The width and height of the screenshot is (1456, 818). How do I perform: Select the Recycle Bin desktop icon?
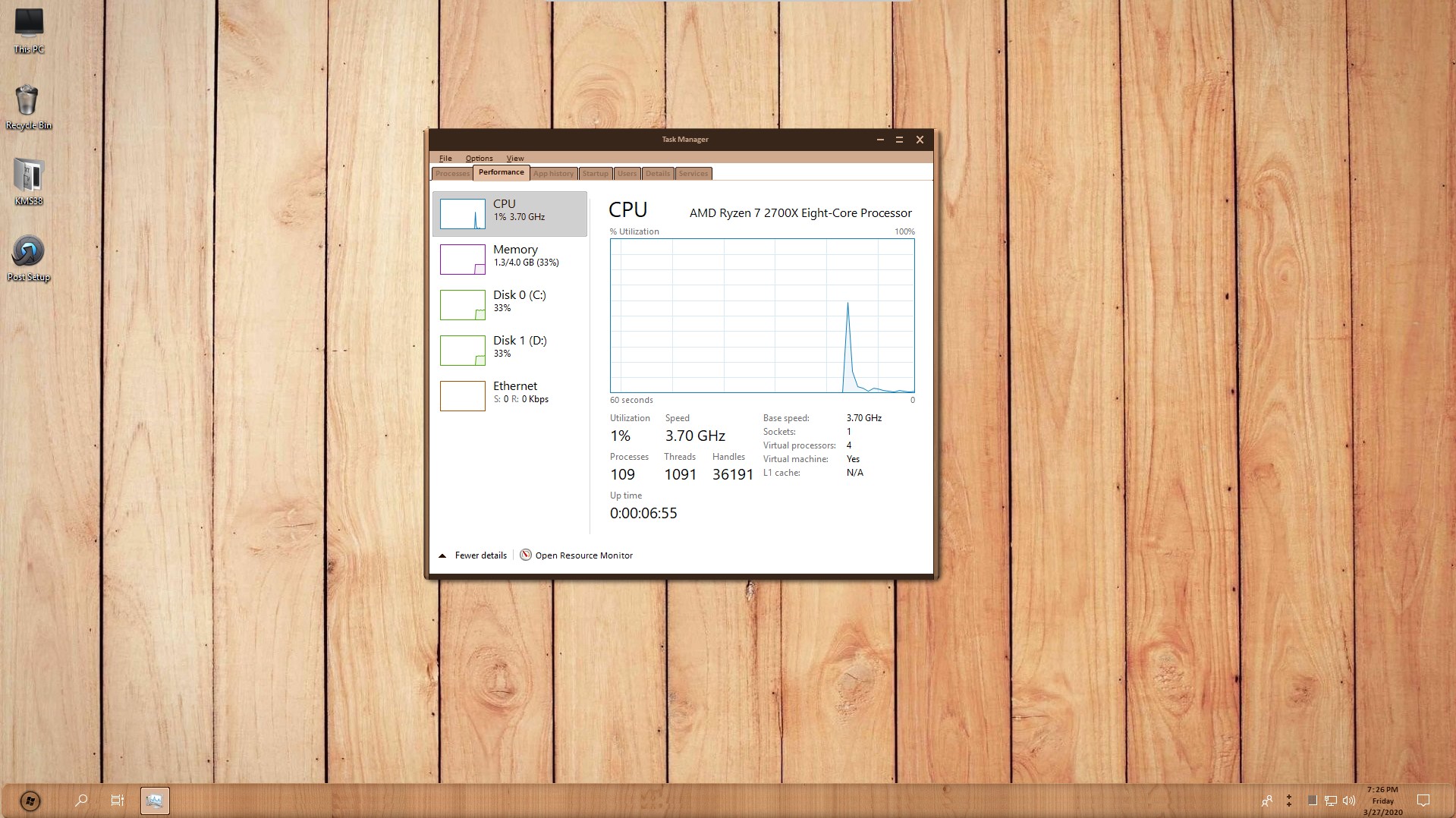(x=29, y=107)
